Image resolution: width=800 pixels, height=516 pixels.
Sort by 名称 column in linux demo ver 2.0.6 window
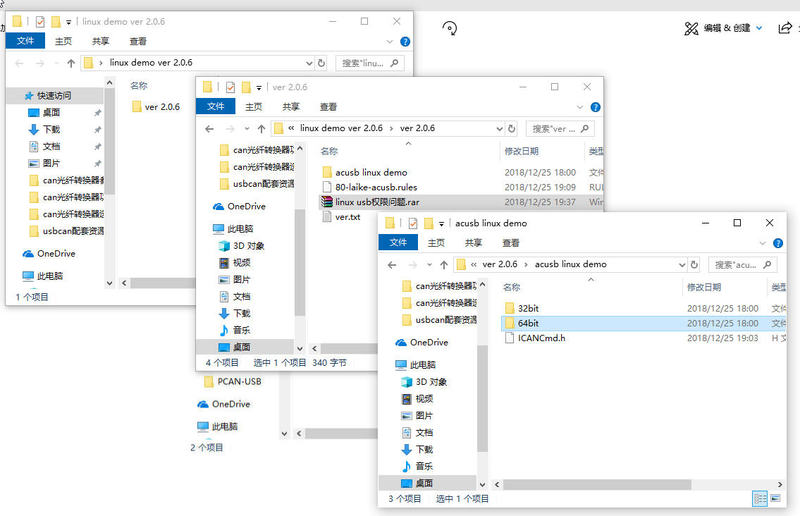coord(139,86)
